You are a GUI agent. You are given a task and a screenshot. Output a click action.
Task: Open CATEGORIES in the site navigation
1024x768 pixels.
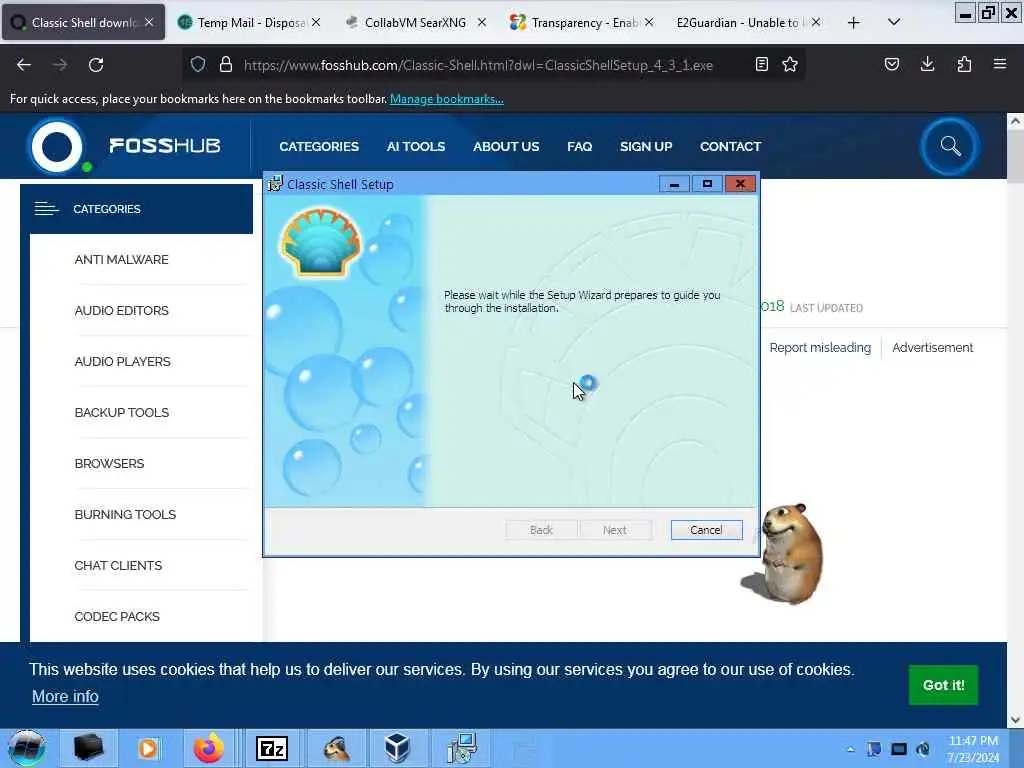point(319,146)
